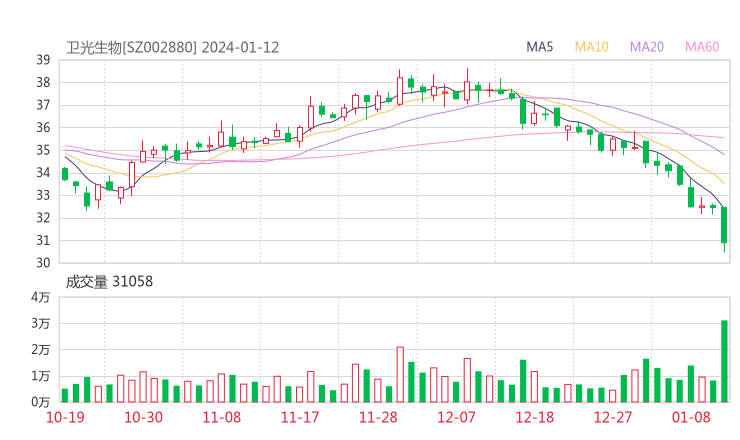Click the 11-08 date axis label
This screenshot has height=440, width=740.
(222, 417)
